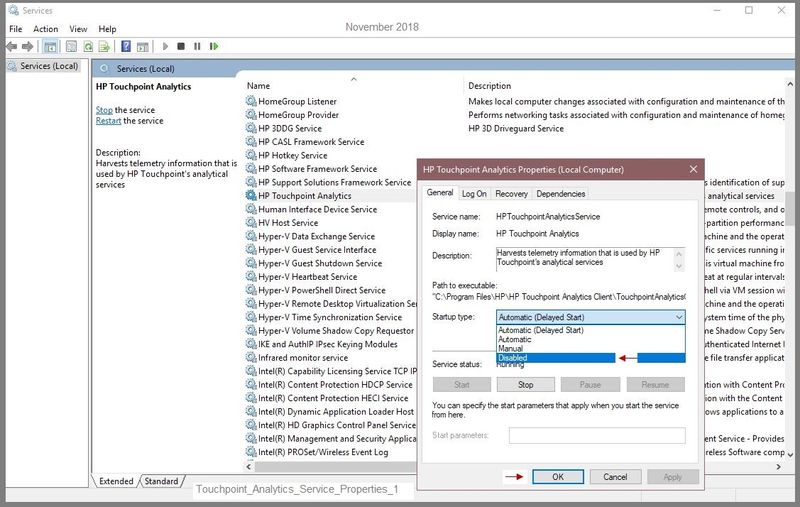Switch to the Log On tab
The image size is (800, 507).
[x=474, y=194]
